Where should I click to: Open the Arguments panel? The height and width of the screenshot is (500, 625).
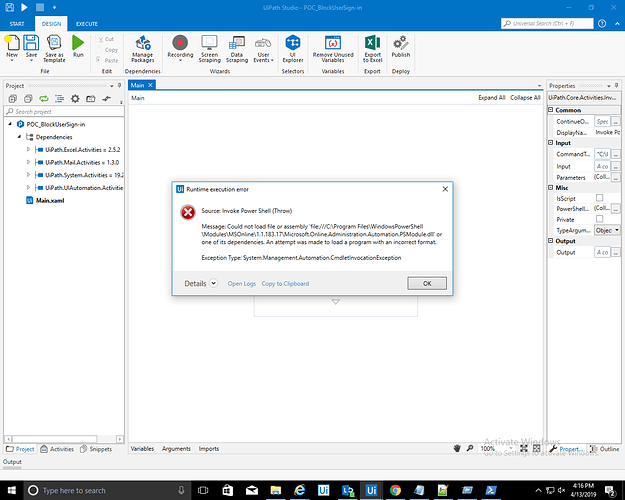(x=176, y=449)
